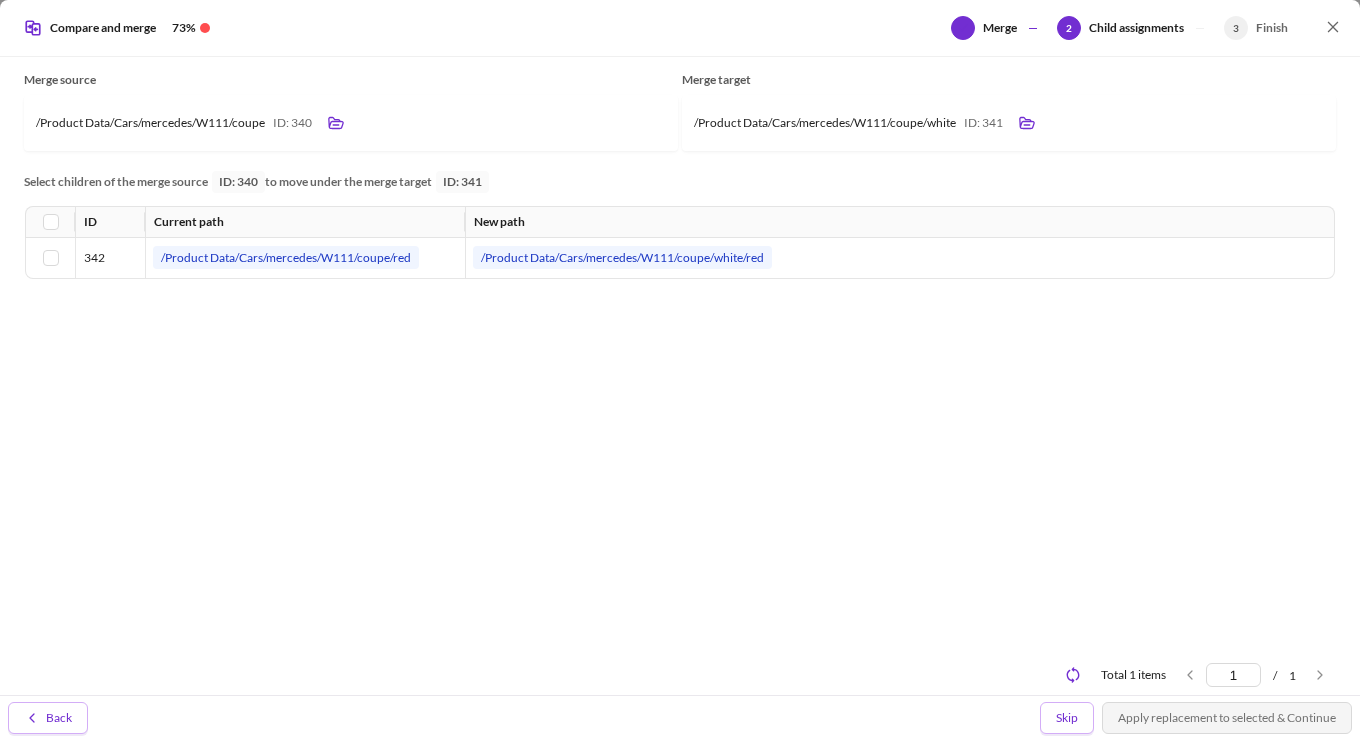The height and width of the screenshot is (739, 1360).
Task: Open merge source folder ID 340
Action: coord(336,123)
